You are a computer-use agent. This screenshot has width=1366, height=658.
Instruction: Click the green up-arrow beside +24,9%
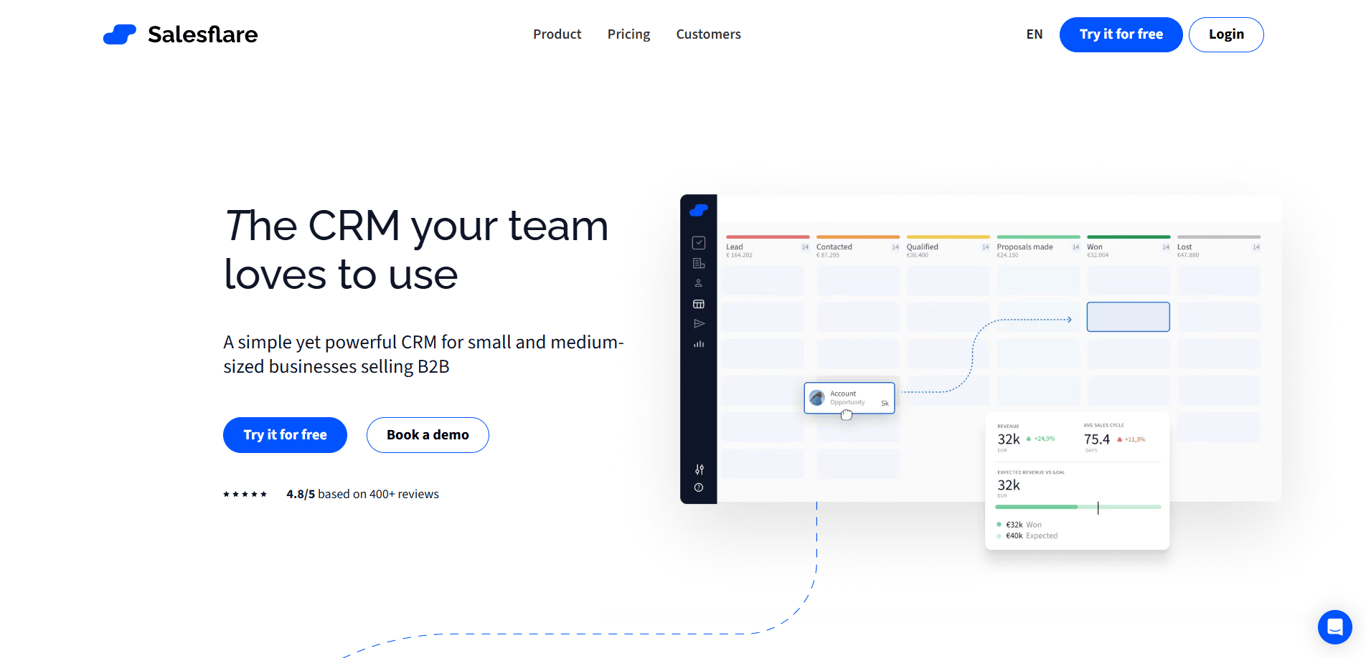pos(1028,438)
